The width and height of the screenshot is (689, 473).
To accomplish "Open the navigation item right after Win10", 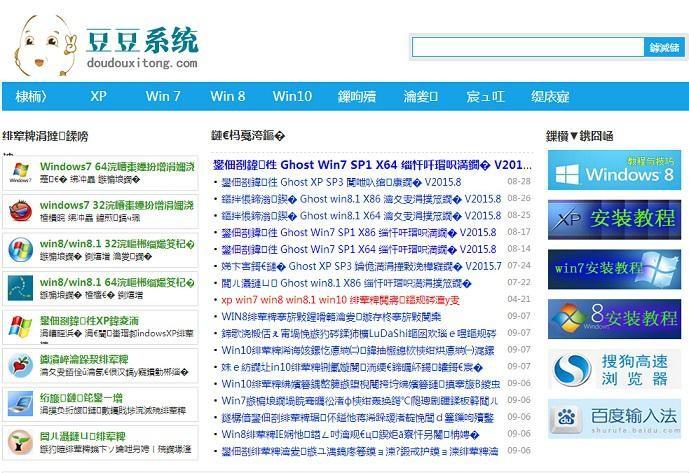I will (x=357, y=96).
